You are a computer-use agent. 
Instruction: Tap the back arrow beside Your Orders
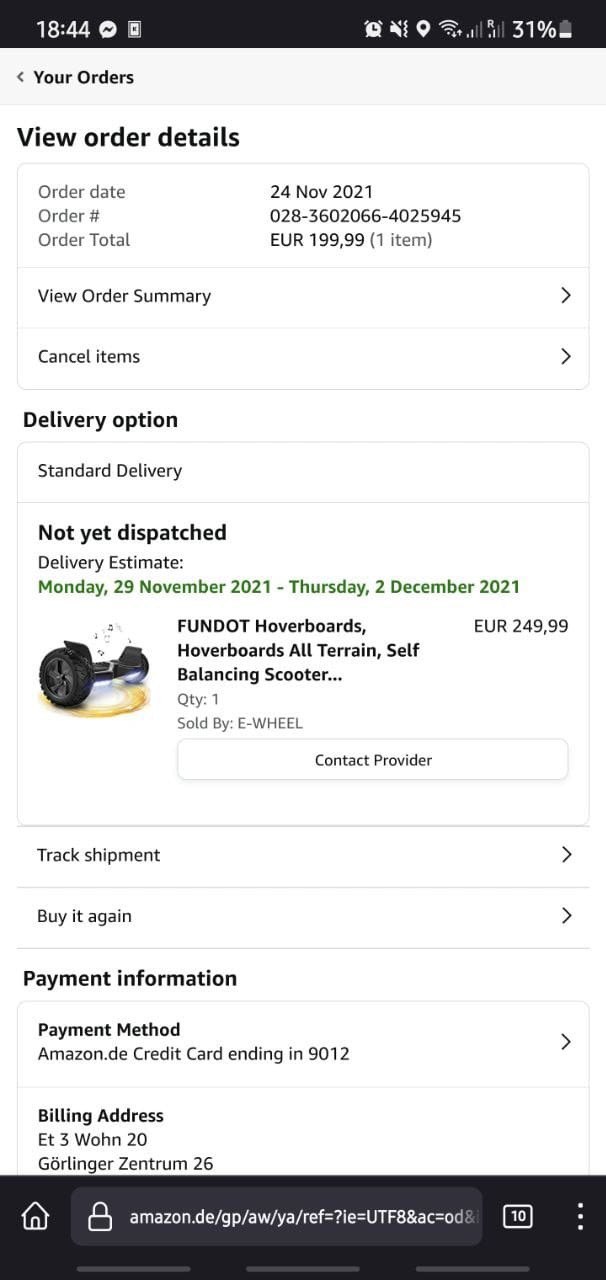pos(20,77)
